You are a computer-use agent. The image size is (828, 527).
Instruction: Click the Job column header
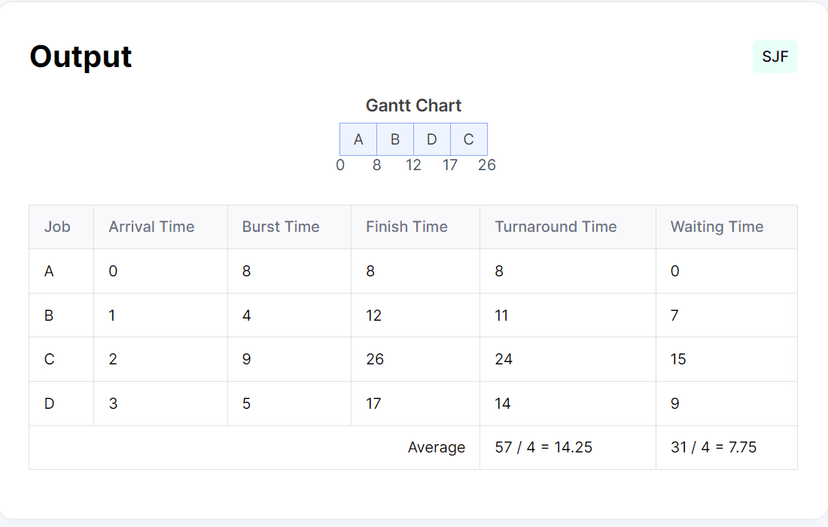pos(58,227)
